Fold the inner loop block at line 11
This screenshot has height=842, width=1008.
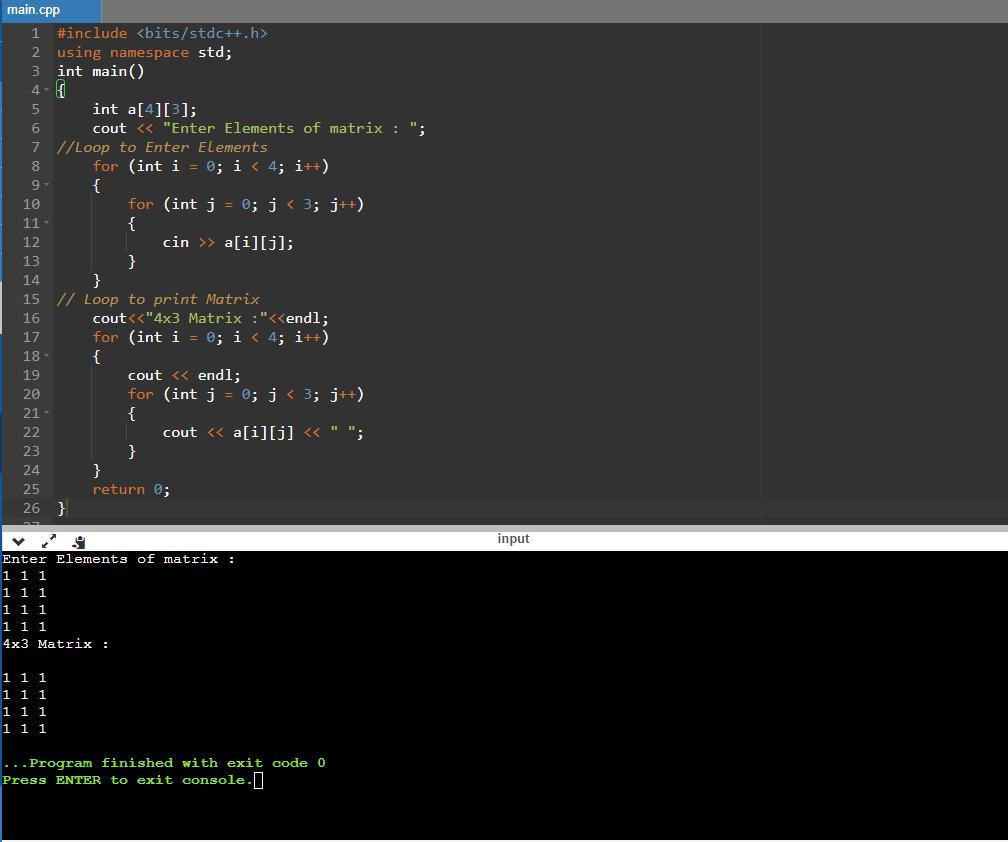(47, 223)
